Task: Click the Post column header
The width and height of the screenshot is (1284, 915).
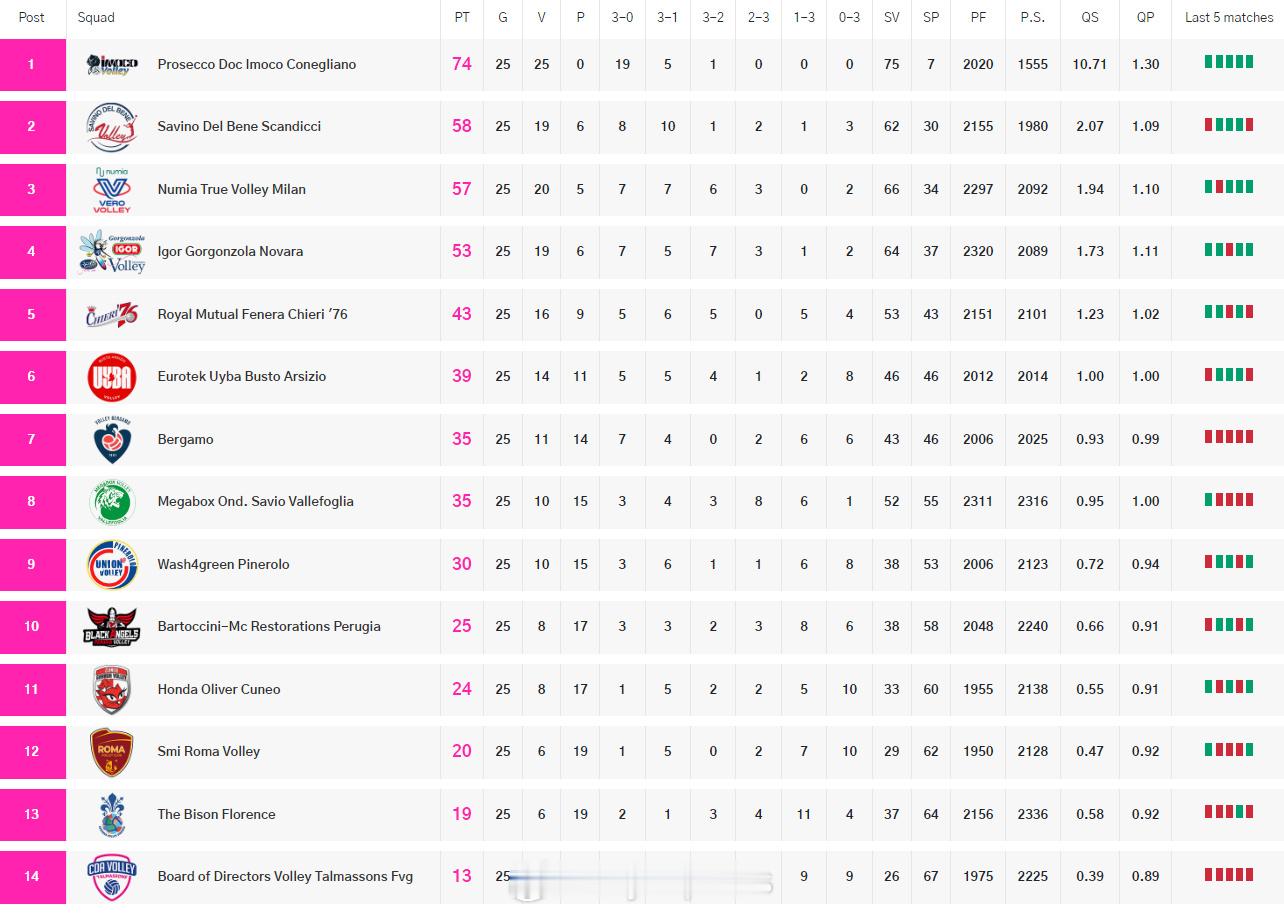Action: [x=32, y=17]
